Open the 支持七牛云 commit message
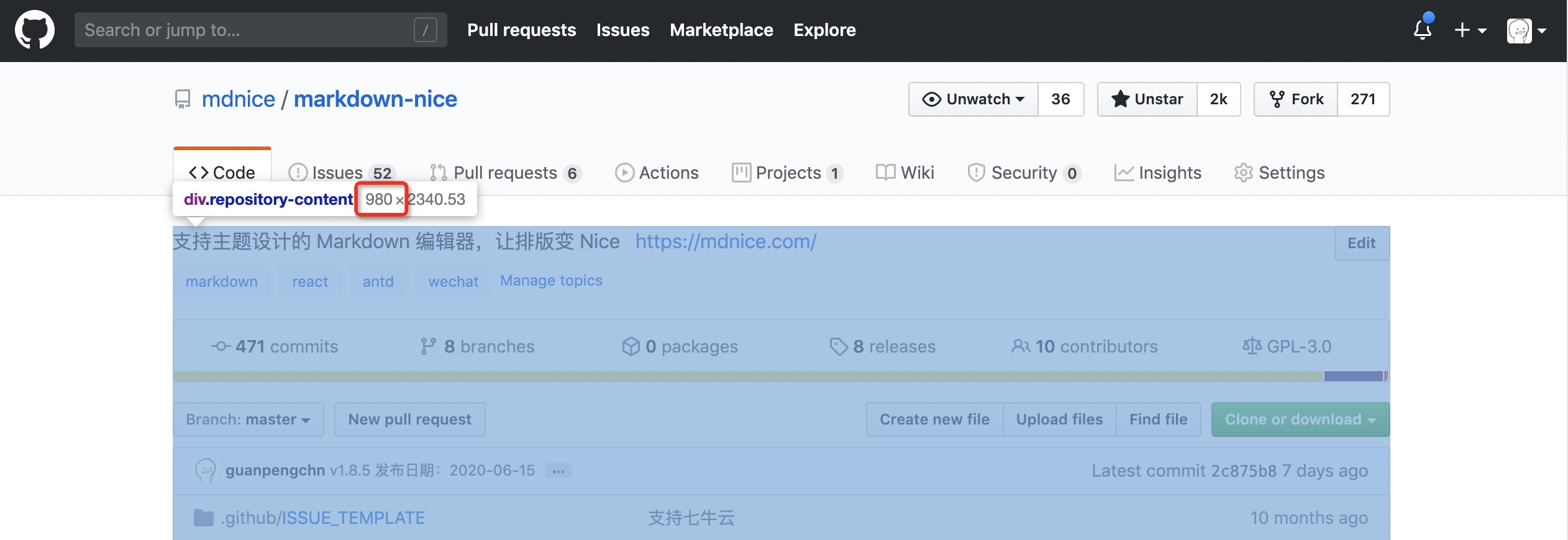 [x=691, y=518]
